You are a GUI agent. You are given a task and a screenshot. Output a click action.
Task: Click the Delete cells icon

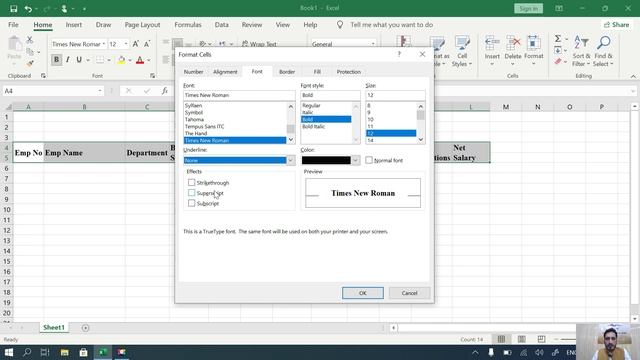[x=513, y=43]
